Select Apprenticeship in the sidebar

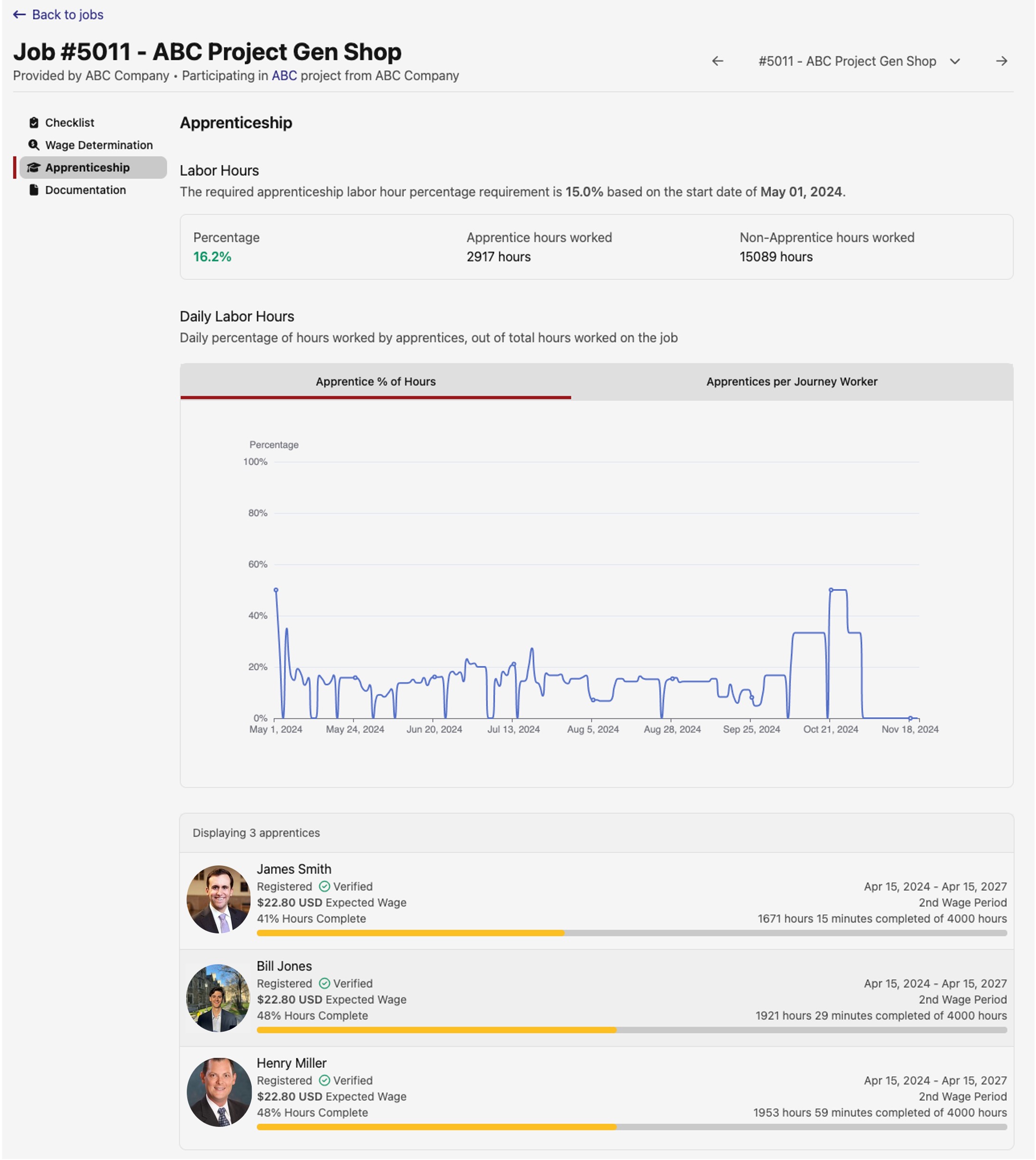point(93,167)
